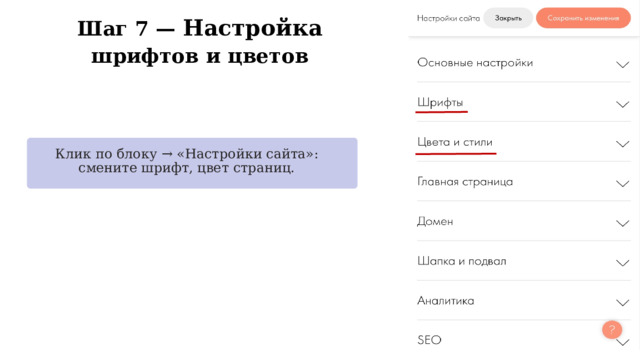Screen dimensions: 640x360
Task: Open the SEO section label
Action: coord(429,340)
